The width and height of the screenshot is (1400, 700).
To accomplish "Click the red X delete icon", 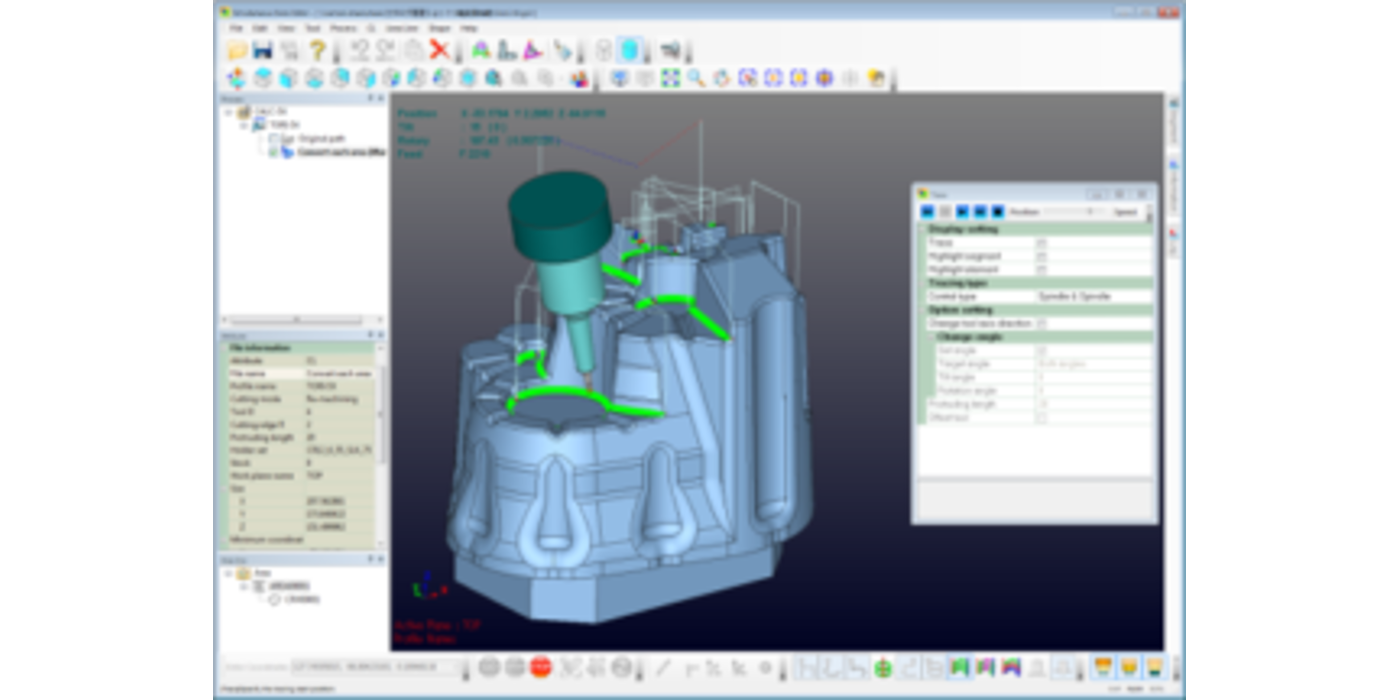I will pos(439,50).
